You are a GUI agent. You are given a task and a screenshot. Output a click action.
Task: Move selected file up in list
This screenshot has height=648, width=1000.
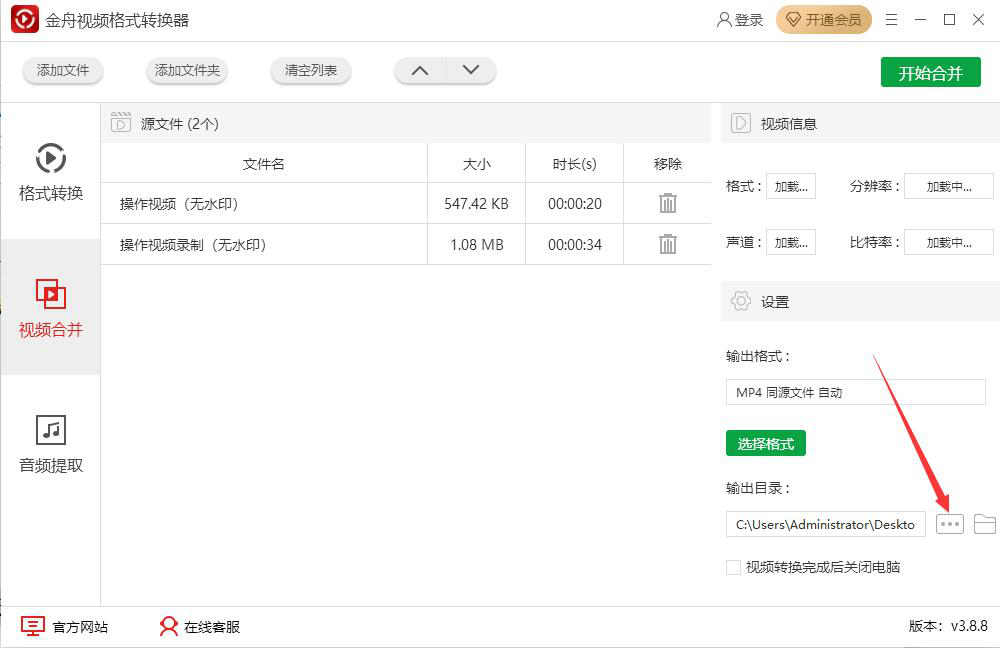(420, 71)
